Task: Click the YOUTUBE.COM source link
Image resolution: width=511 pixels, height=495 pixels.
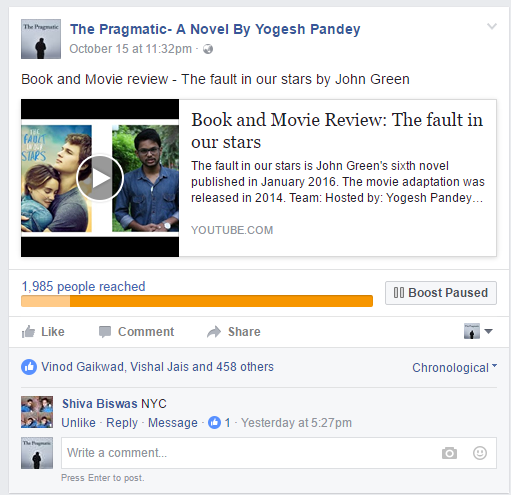Action: pyautogui.click(x=232, y=230)
